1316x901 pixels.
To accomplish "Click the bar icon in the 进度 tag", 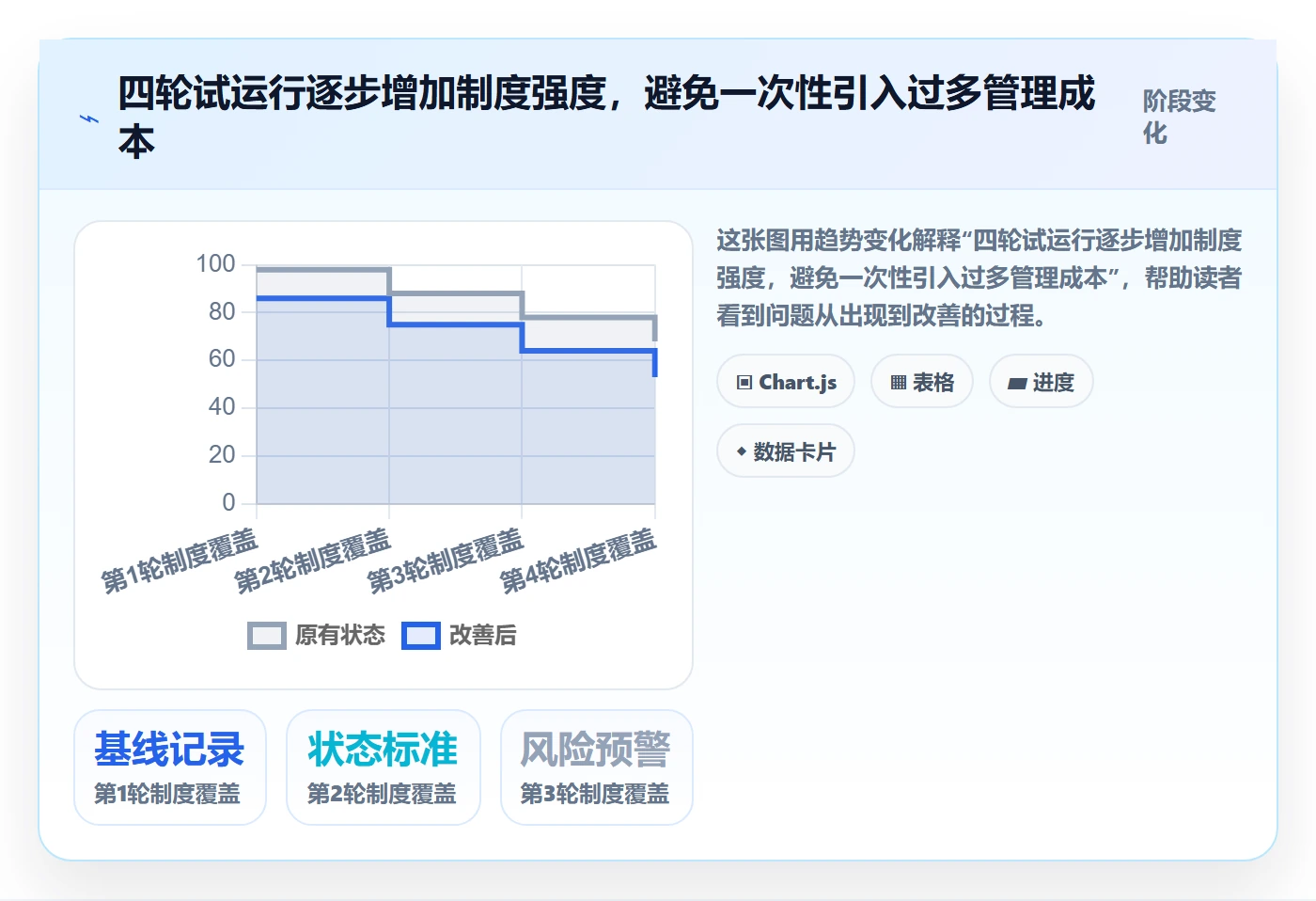I will 1017,384.
